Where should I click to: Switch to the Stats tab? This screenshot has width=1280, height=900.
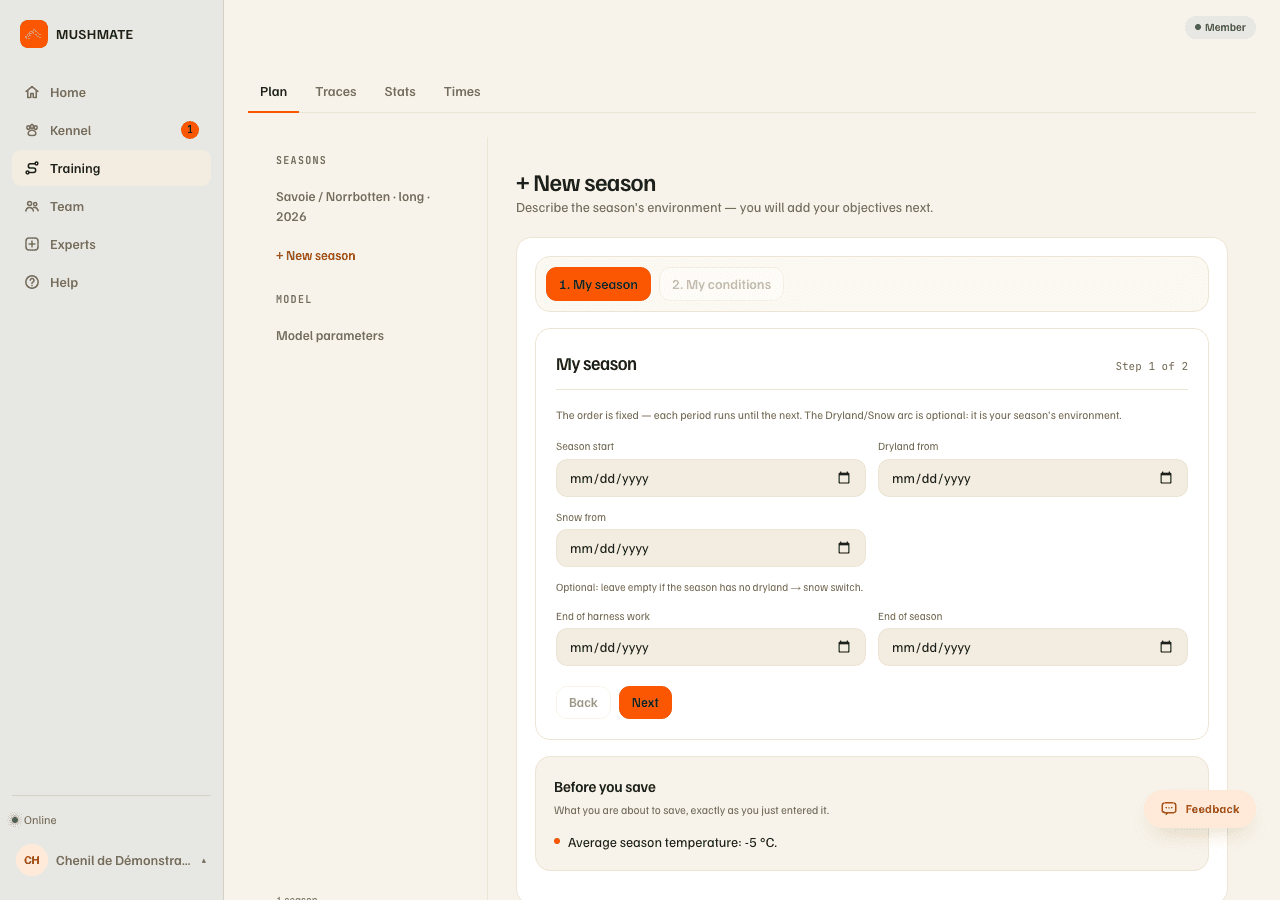pos(400,92)
